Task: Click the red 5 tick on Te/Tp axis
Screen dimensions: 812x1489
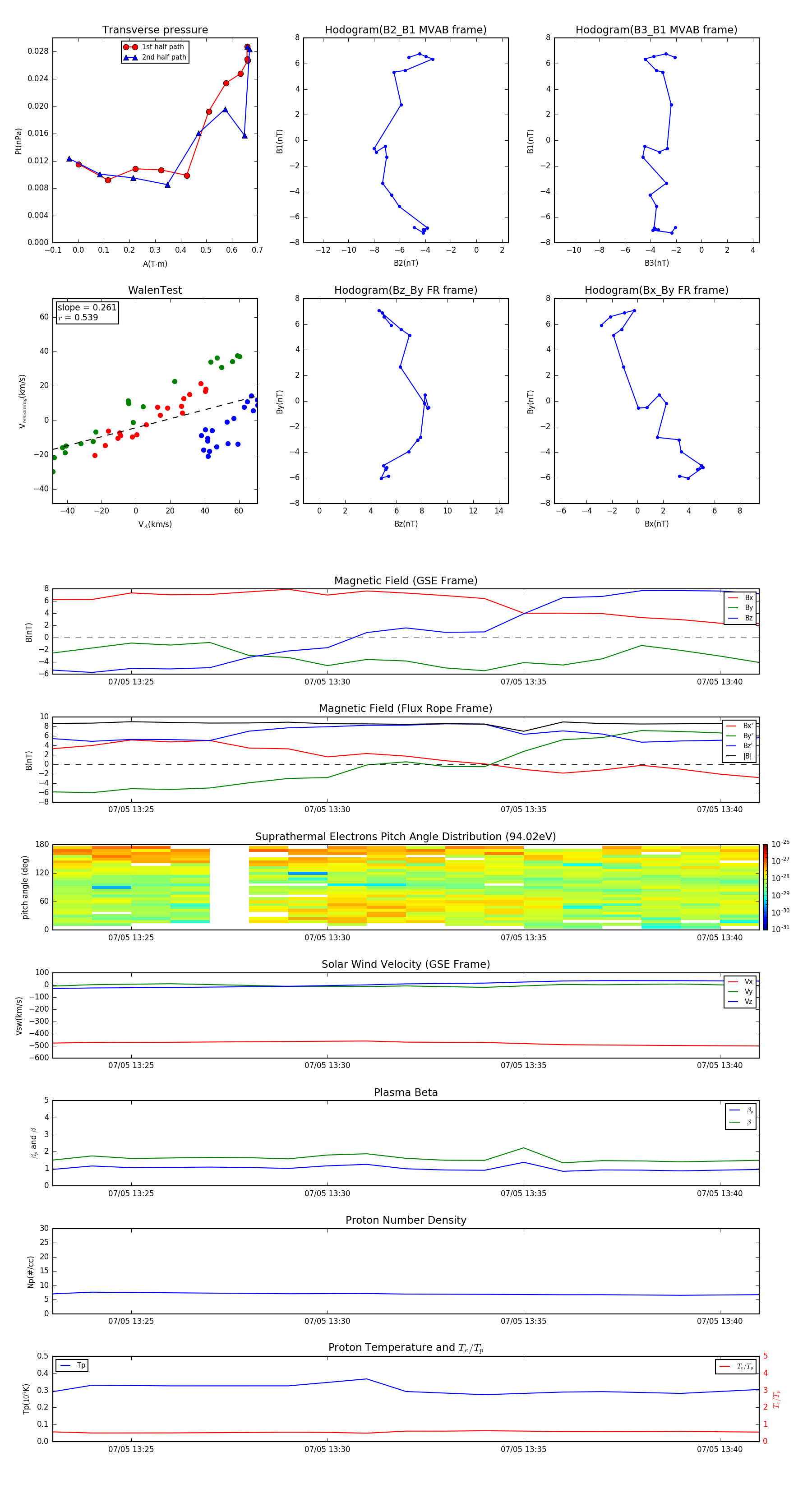Action: coord(765,1356)
